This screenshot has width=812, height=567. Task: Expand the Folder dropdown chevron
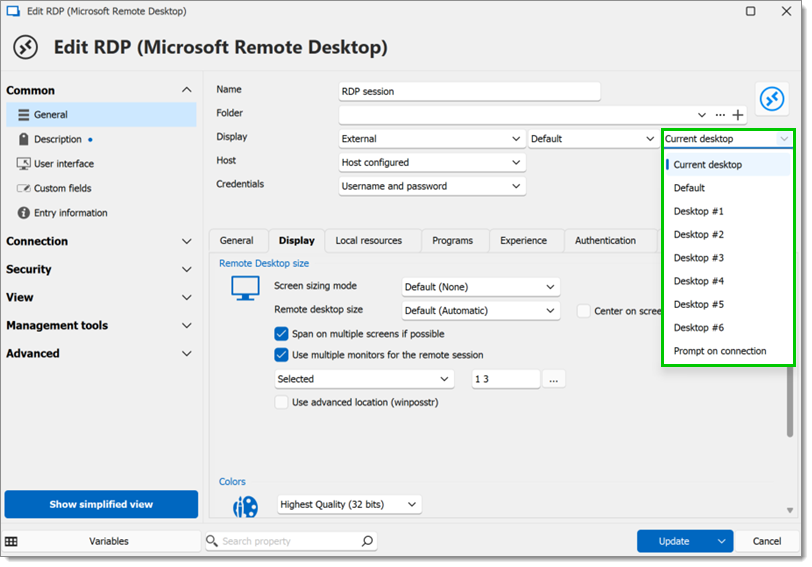coord(702,115)
